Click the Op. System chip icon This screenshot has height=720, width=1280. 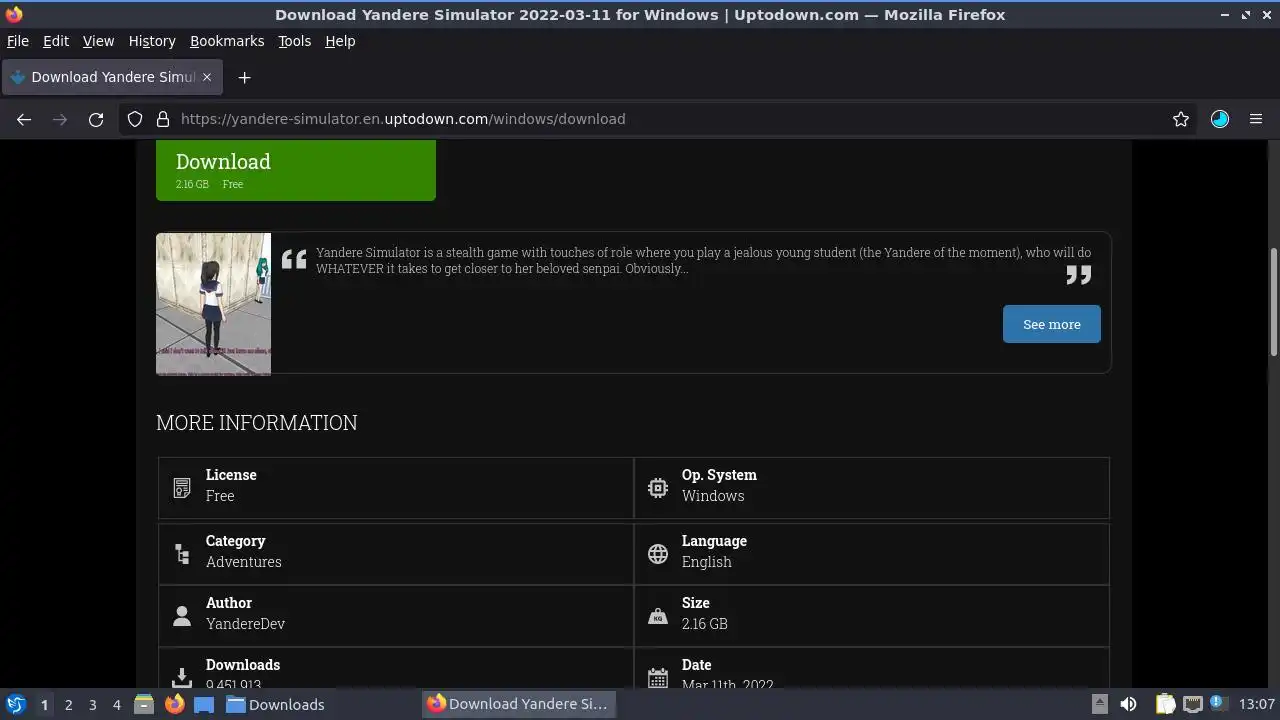pos(658,487)
